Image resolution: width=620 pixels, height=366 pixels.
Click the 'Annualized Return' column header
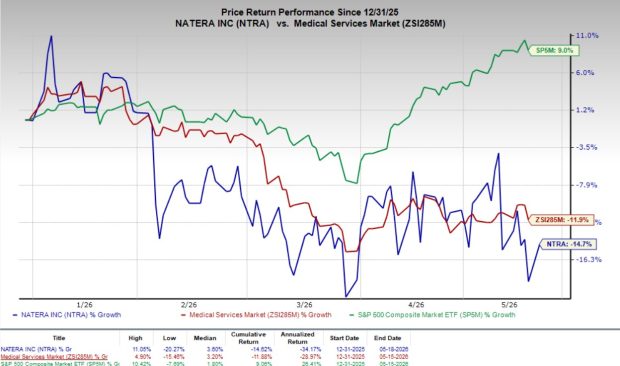(297, 338)
